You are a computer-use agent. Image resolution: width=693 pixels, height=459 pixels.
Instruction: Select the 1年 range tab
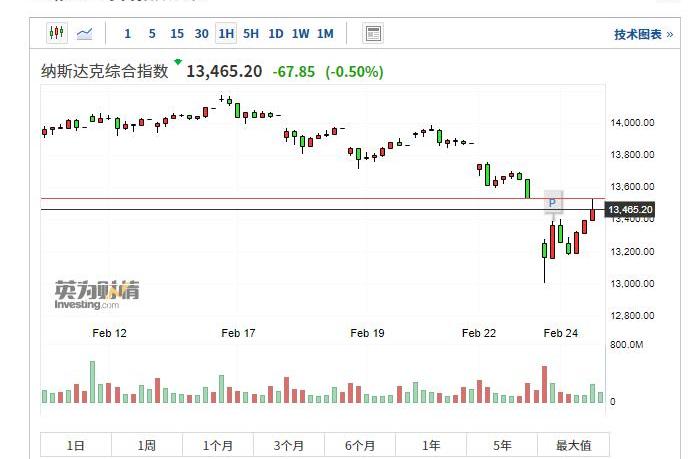(431, 446)
